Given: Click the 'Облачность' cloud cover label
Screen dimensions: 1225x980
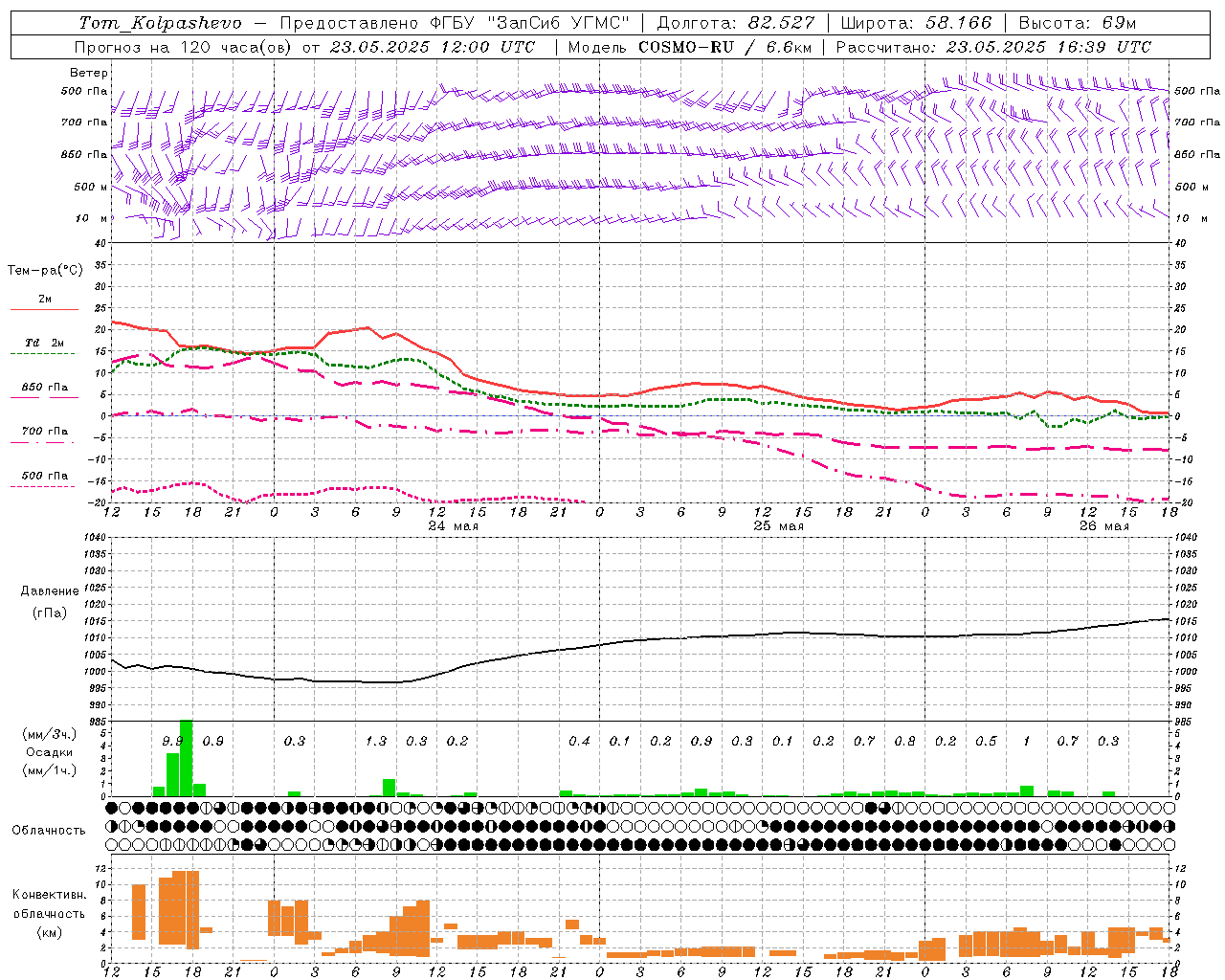Looking at the screenshot, I should point(49,830).
